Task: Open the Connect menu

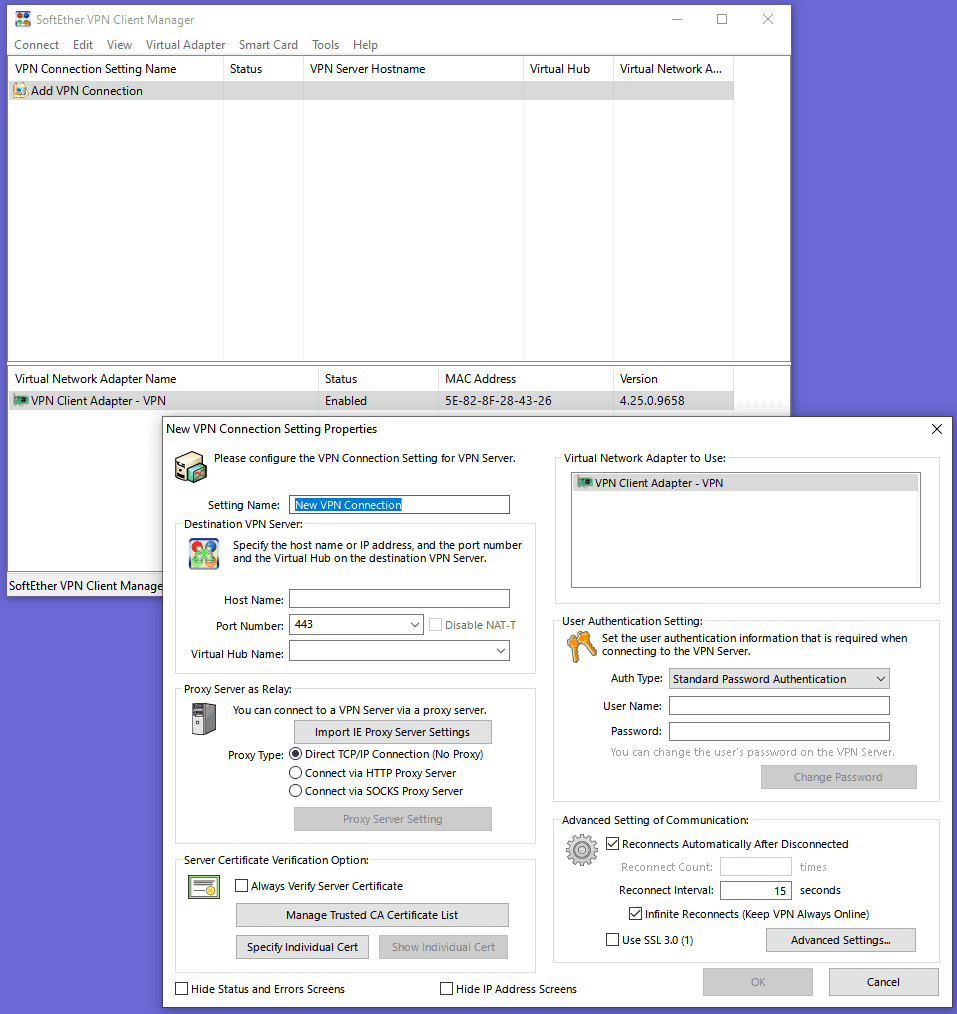Action: (36, 45)
